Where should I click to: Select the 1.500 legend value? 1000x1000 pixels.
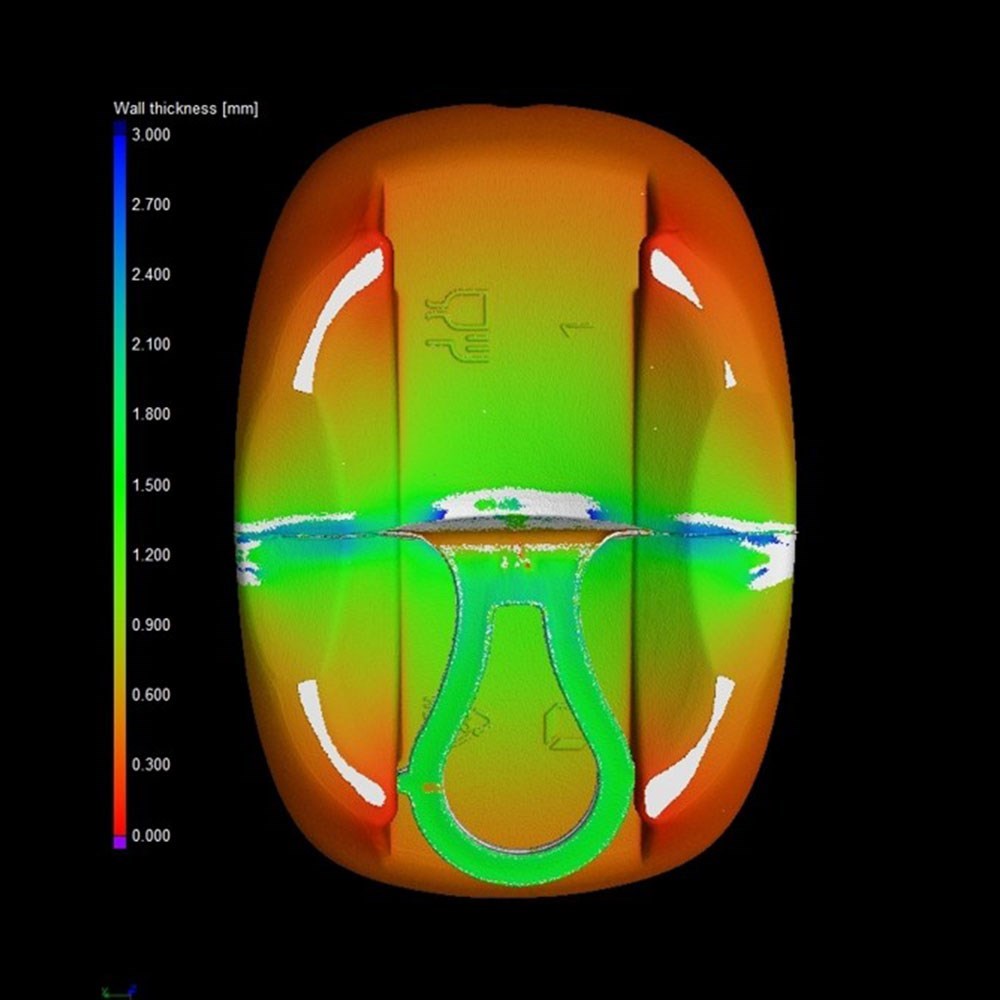coord(151,485)
